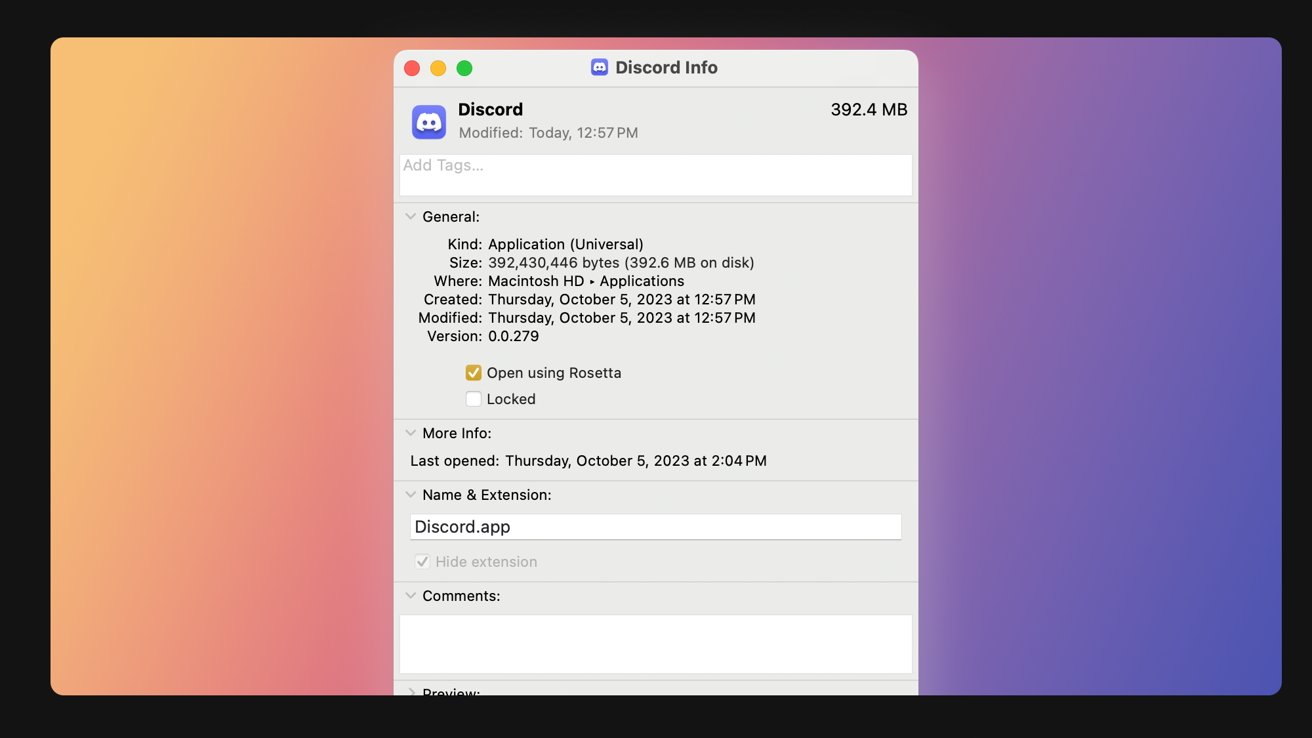
Task: Click the Macintosh HD ▸ Applications path
Action: point(586,281)
